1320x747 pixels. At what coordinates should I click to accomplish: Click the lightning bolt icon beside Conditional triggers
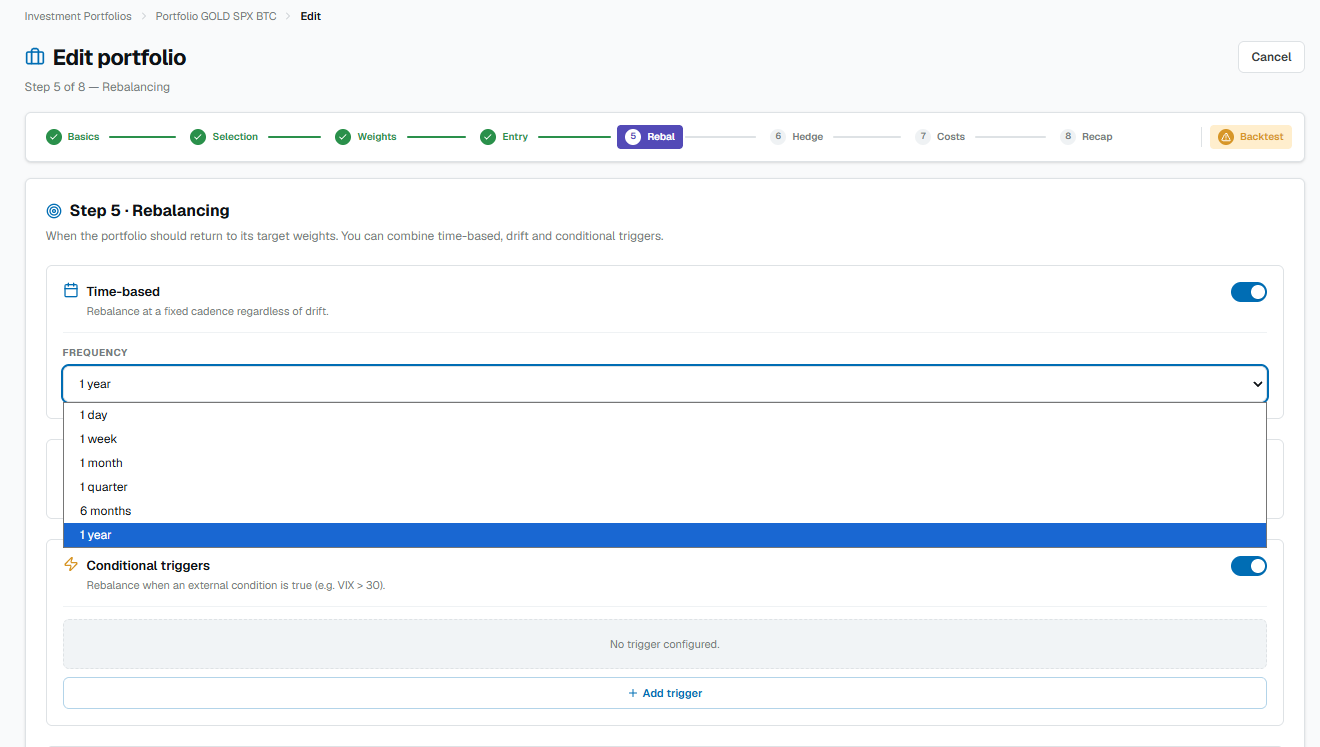coord(71,565)
